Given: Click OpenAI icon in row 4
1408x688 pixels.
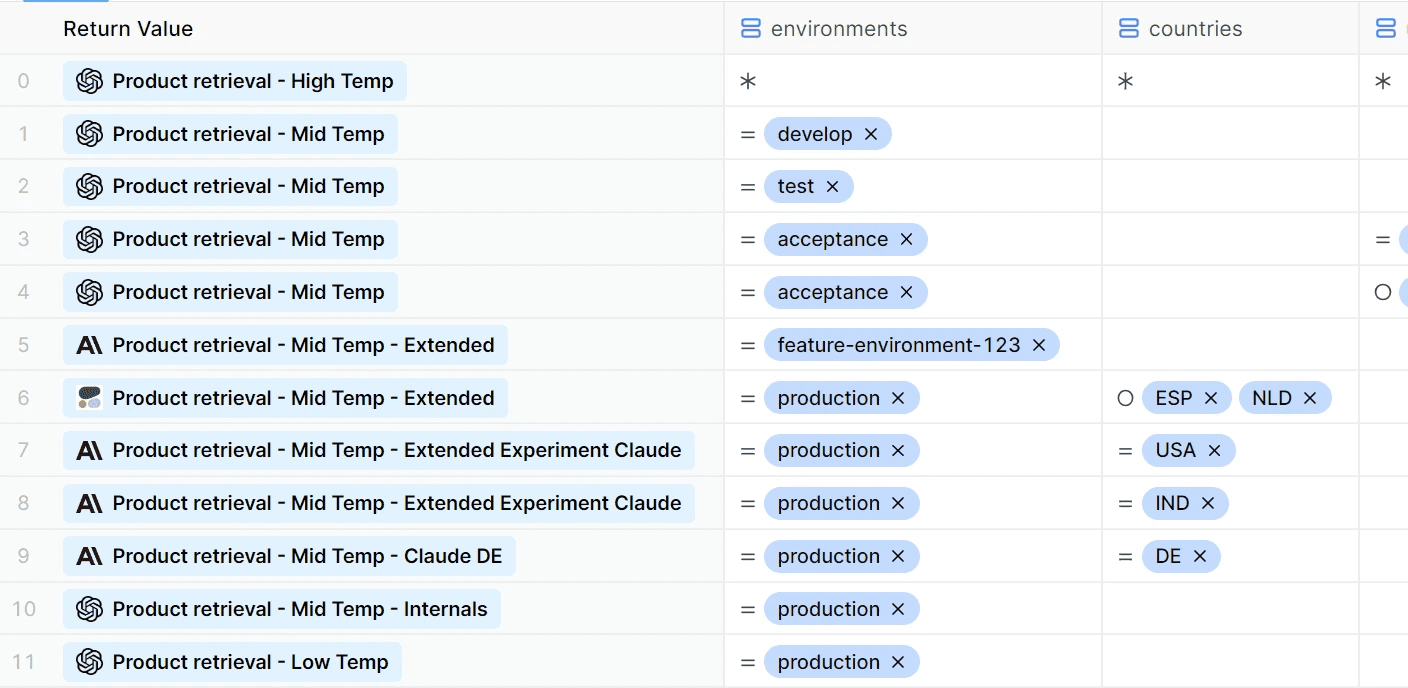Looking at the screenshot, I should coord(90,293).
